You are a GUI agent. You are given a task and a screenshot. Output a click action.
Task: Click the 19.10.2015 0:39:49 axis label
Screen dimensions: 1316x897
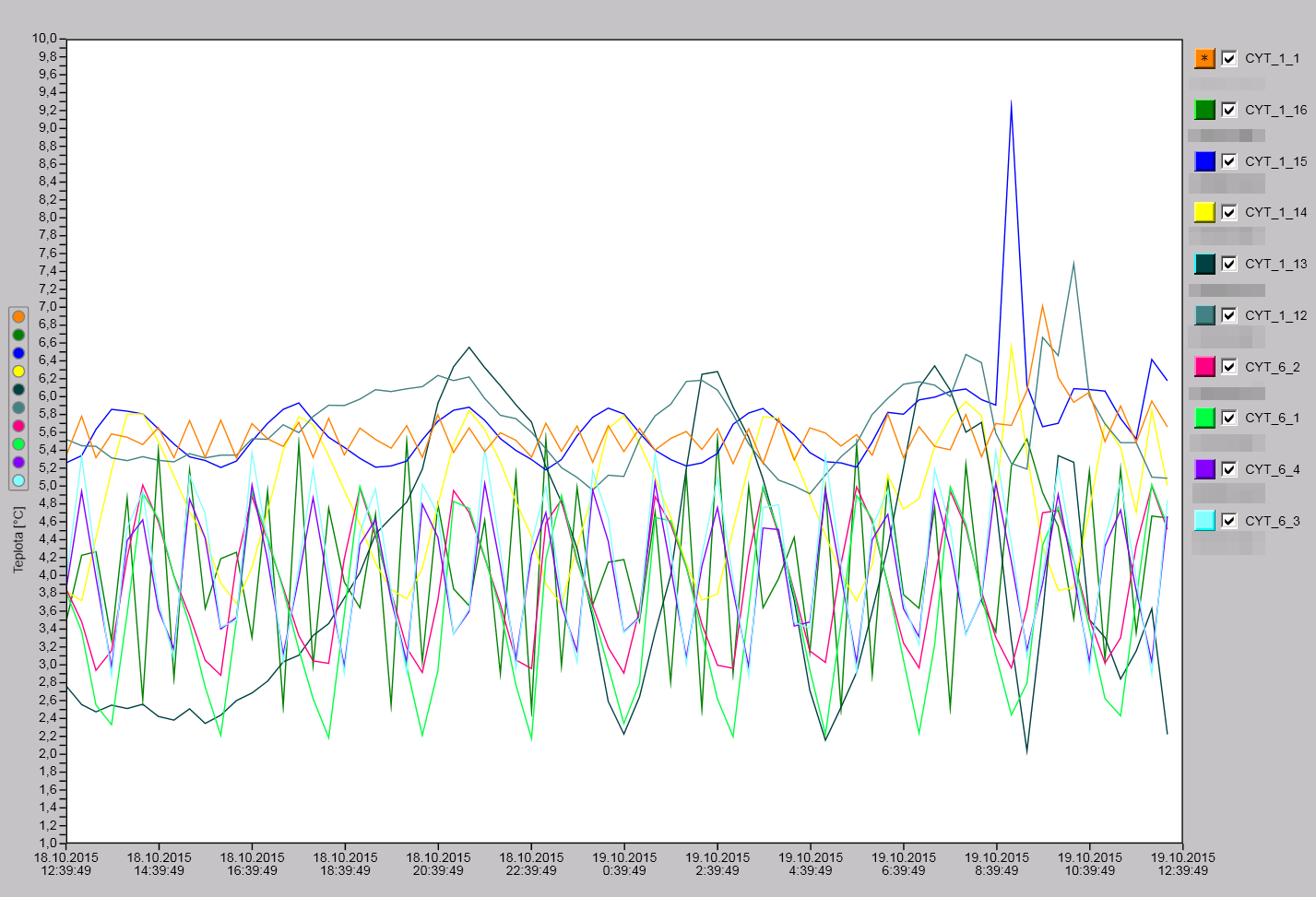[624, 864]
